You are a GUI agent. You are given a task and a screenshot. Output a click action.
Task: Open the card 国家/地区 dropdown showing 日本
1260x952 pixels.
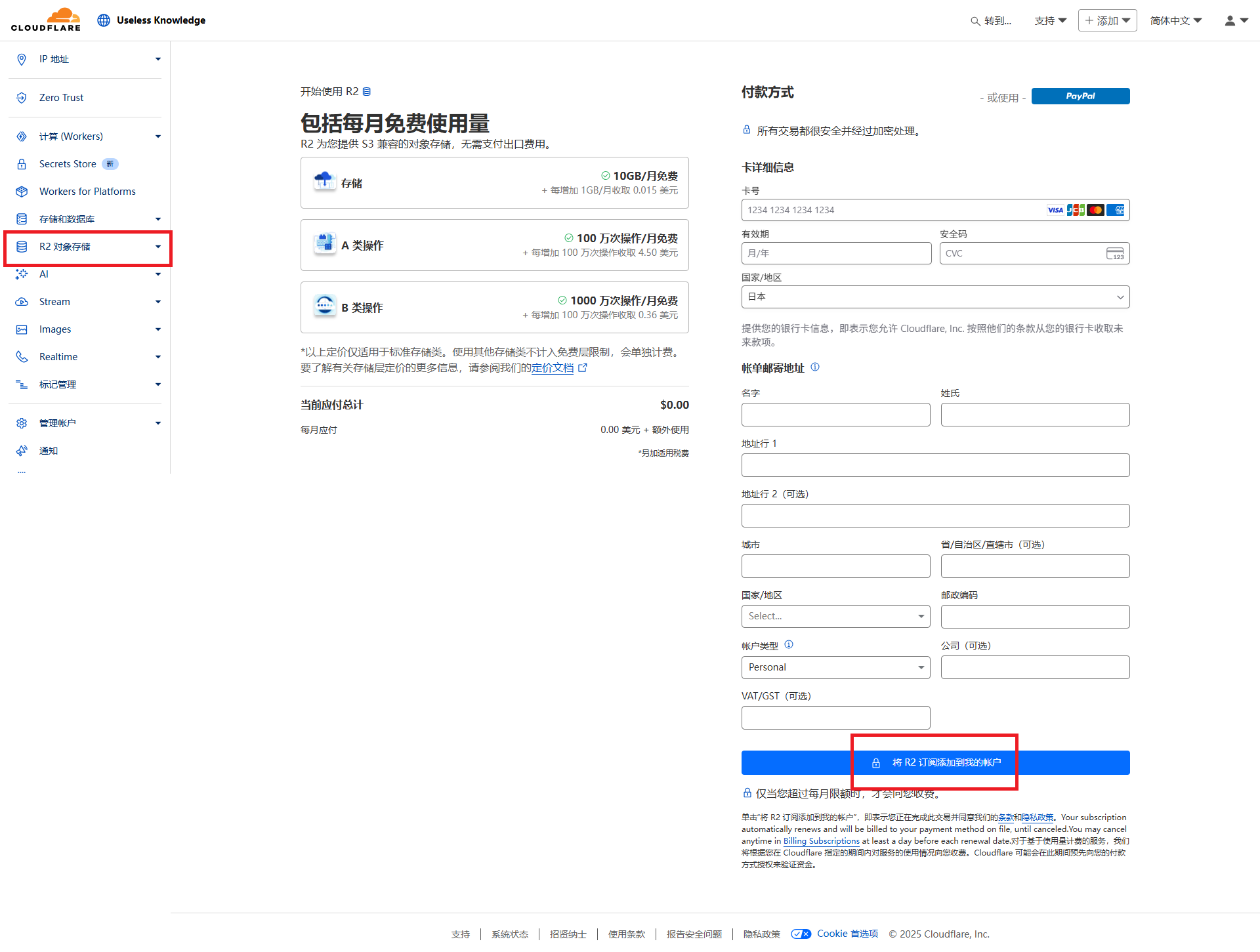[x=935, y=297]
